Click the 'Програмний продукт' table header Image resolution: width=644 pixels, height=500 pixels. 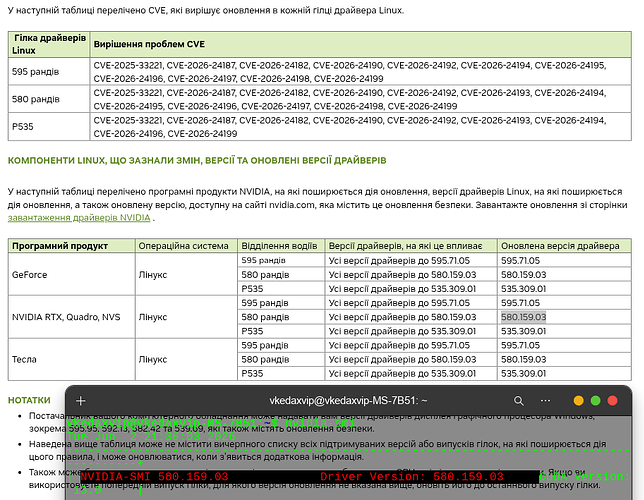coord(60,246)
